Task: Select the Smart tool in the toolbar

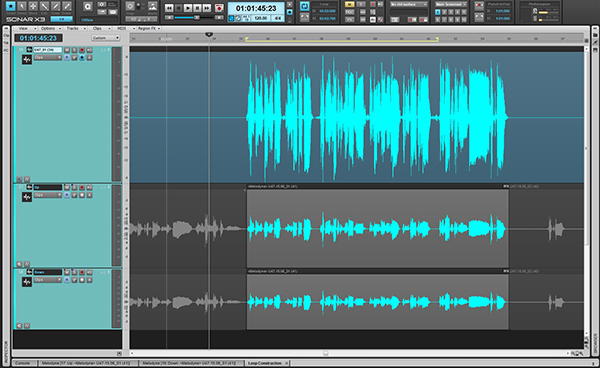Action: coord(10,6)
